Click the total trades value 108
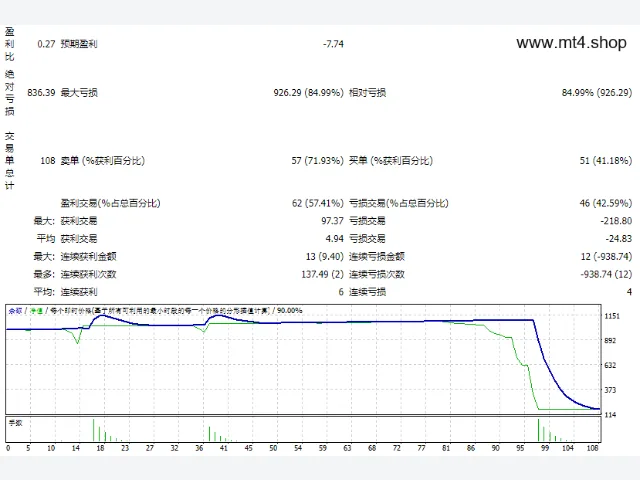The height and width of the screenshot is (480, 640). (48, 161)
